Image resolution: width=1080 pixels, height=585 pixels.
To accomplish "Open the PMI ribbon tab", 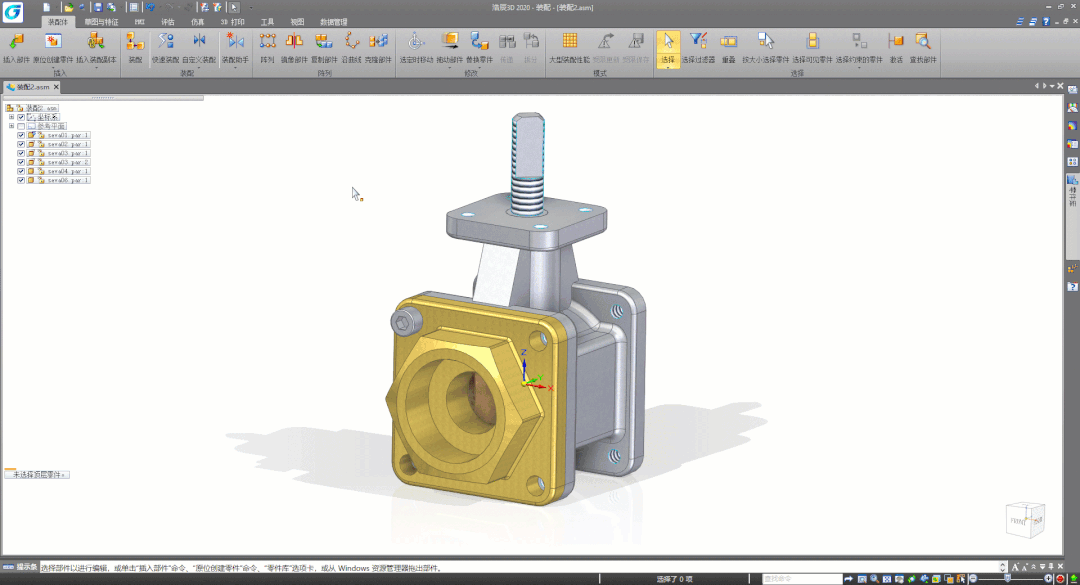I will click(x=140, y=22).
